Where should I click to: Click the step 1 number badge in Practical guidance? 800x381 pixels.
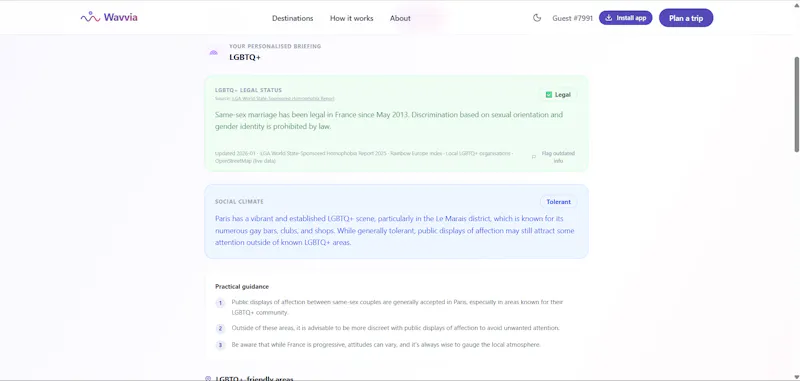(220, 303)
